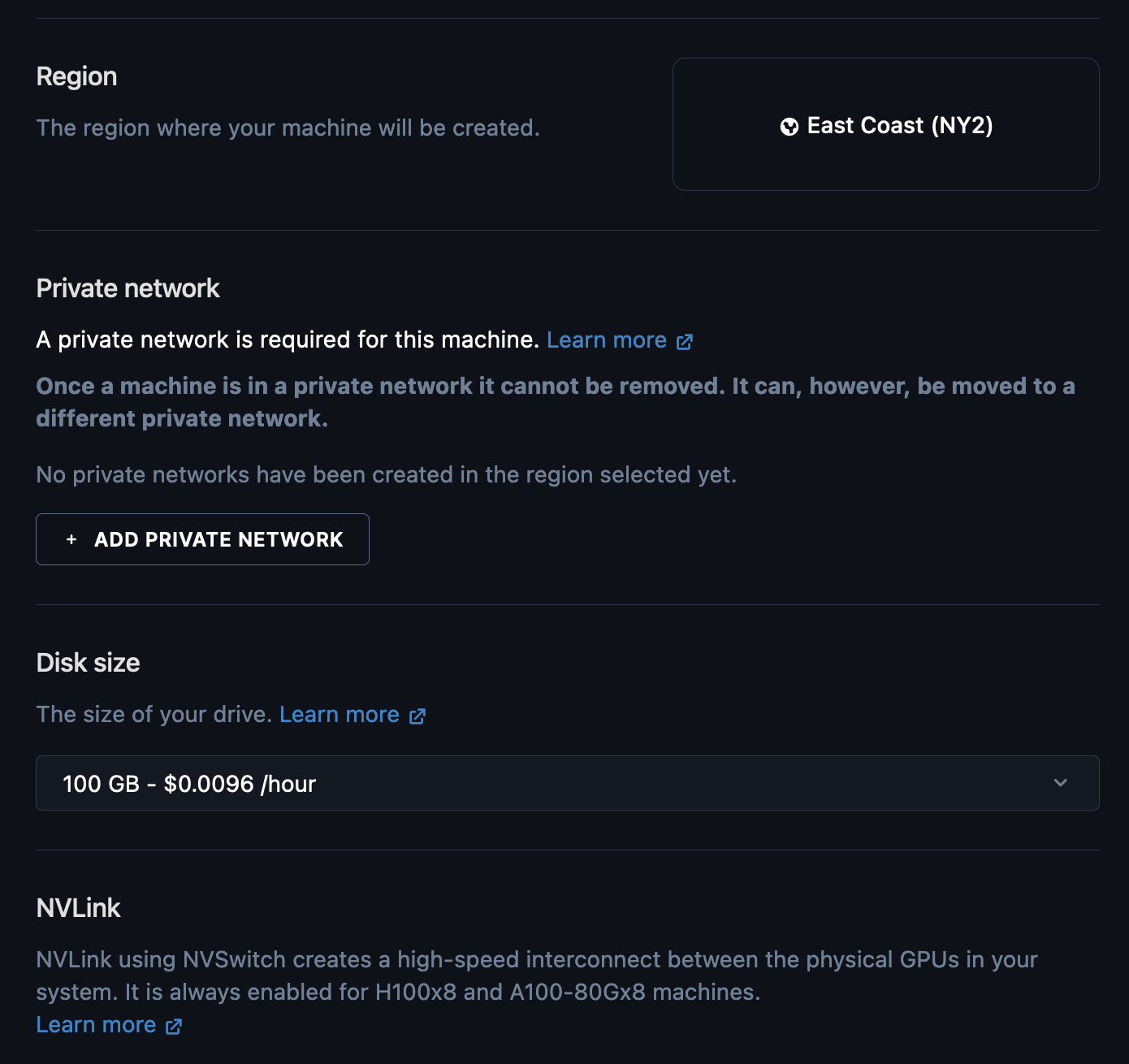Click the NVLink section heading
The width and height of the screenshot is (1129, 1064).
click(79, 908)
